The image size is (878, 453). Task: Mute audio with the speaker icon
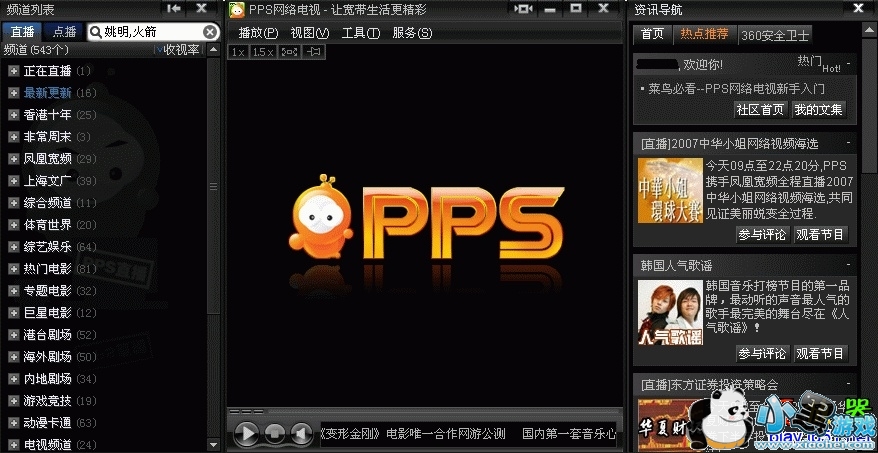[300, 434]
